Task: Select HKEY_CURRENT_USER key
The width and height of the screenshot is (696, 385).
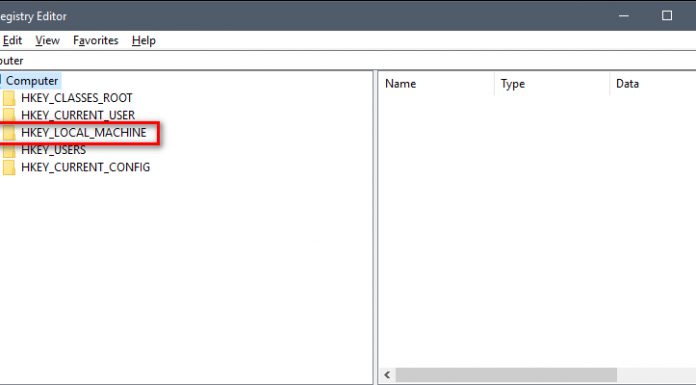Action: 78,115
